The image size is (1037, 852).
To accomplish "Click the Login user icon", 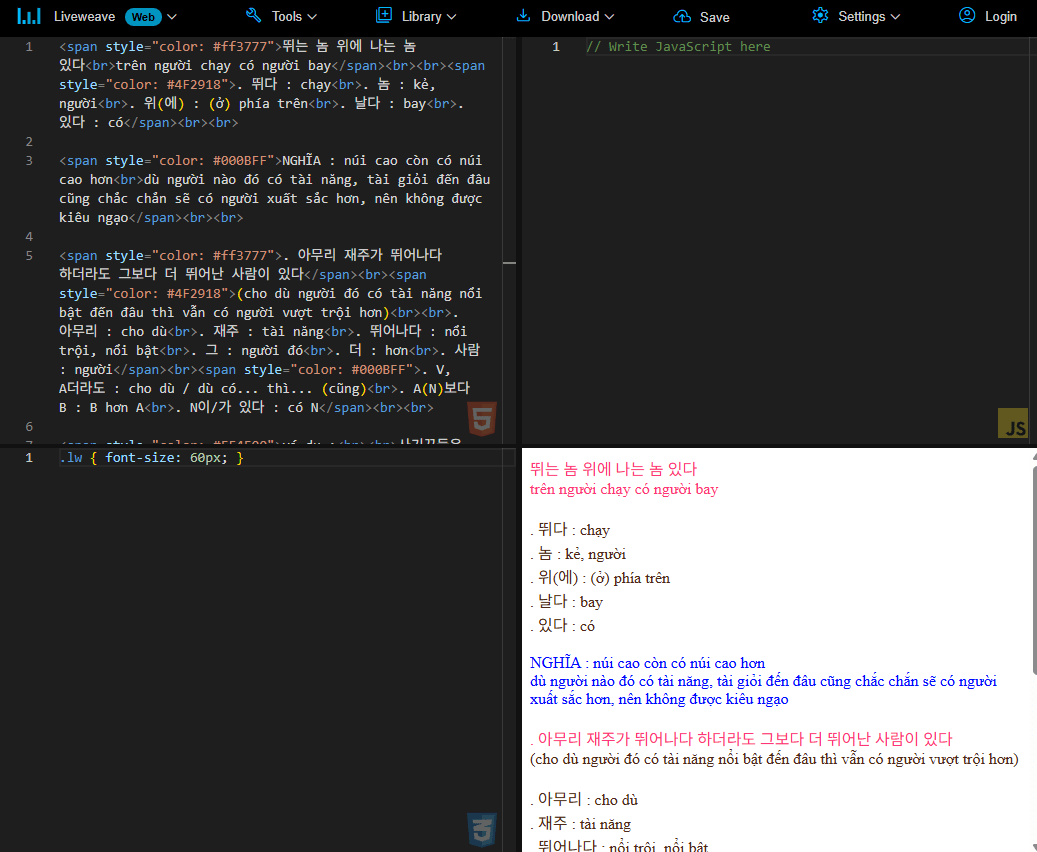I will pos(967,16).
